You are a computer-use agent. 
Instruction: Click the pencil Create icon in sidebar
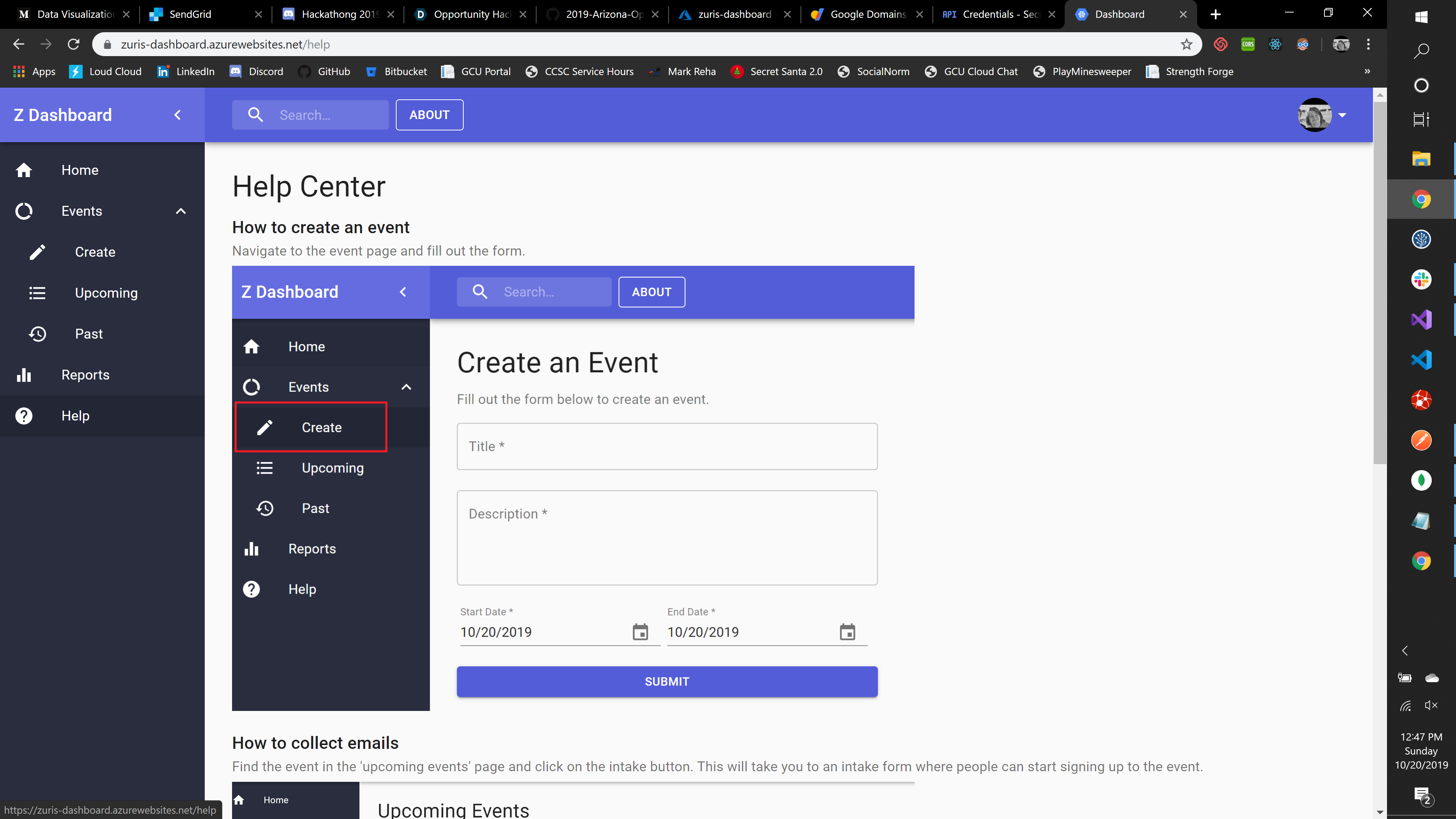click(x=37, y=252)
